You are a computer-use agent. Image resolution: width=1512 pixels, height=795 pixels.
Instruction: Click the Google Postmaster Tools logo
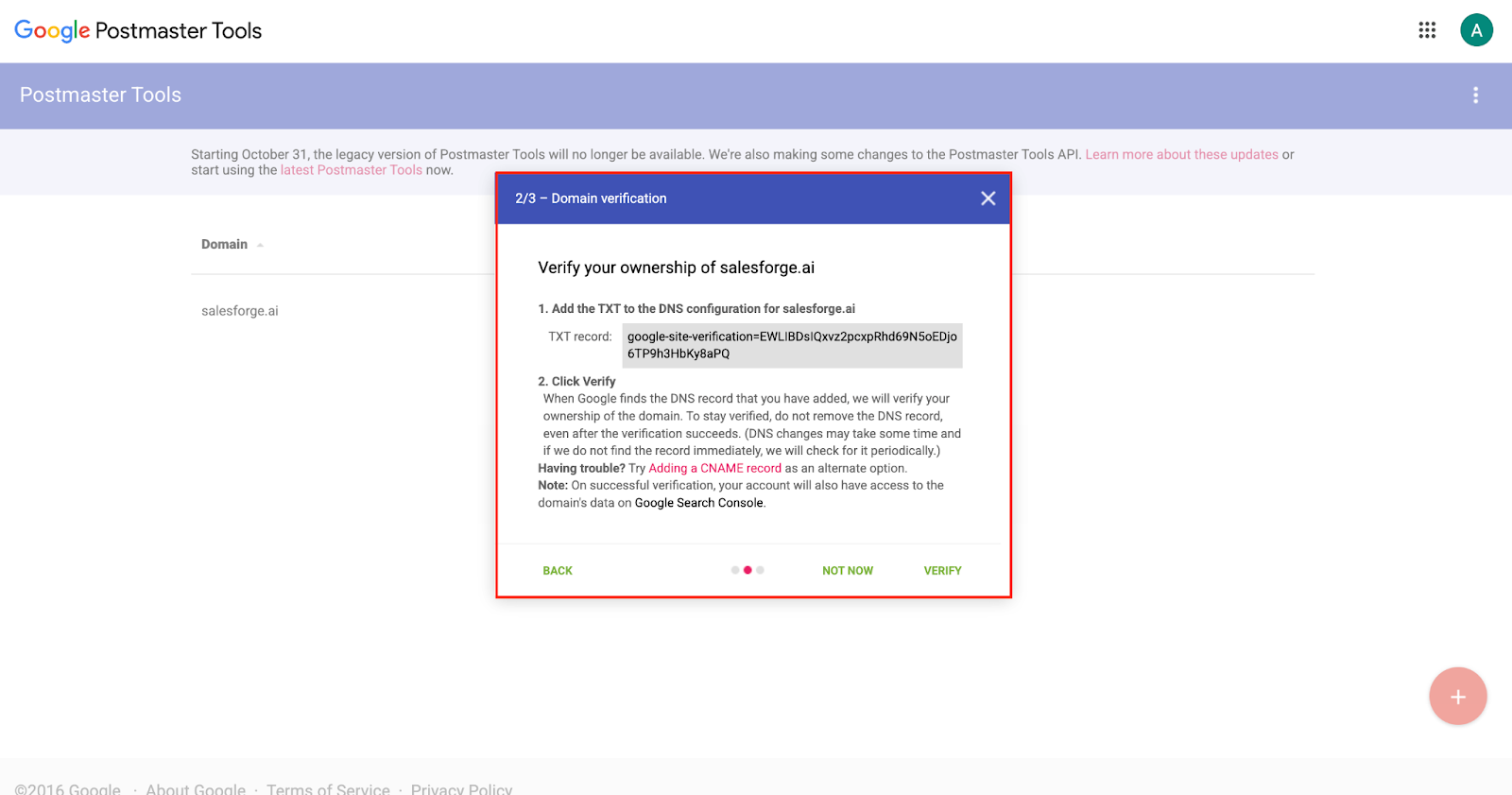tap(138, 30)
